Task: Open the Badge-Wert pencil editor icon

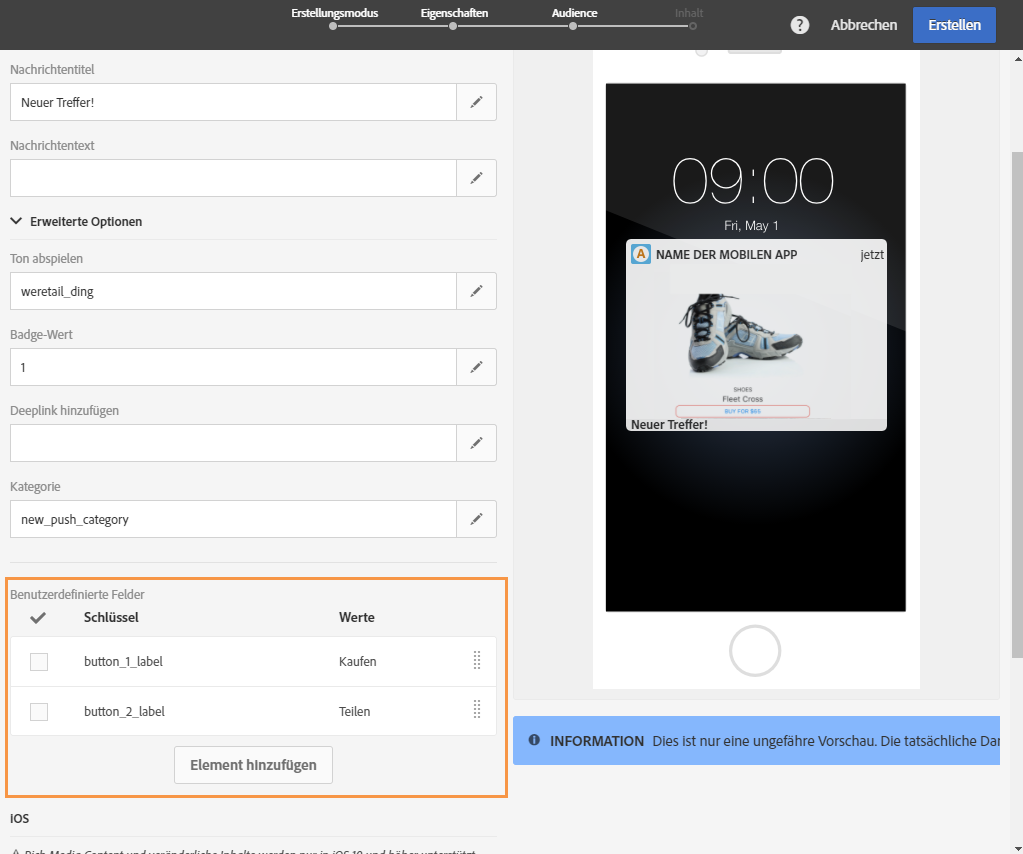Action: (x=476, y=367)
